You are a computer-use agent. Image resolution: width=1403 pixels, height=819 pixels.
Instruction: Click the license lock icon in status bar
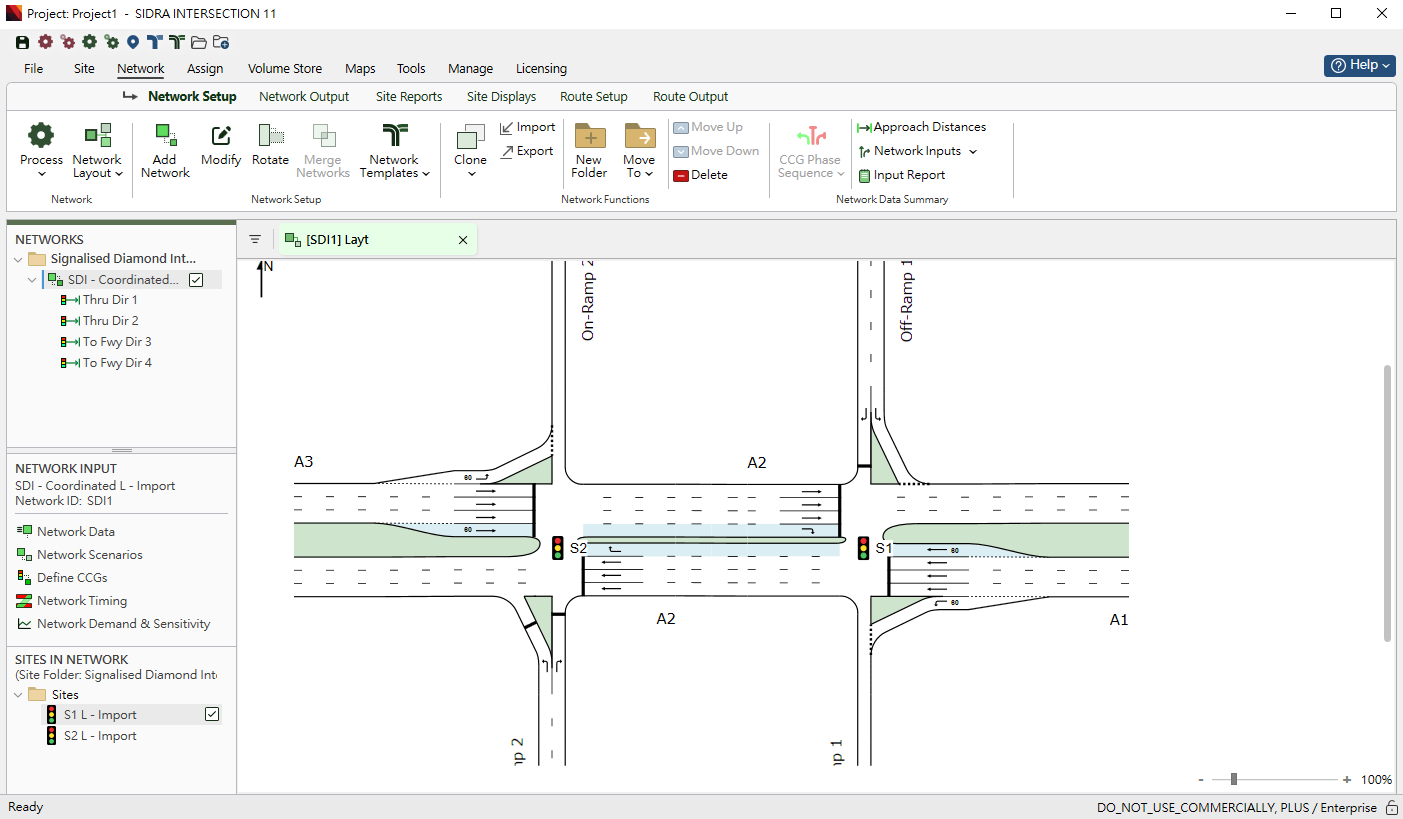(1391, 808)
